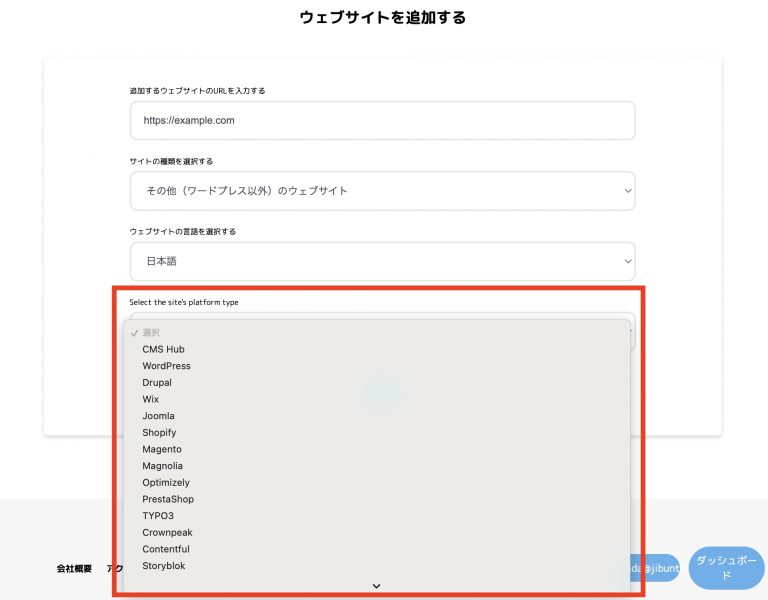Image resolution: width=768 pixels, height=600 pixels.
Task: Open the 会社概要 footer link
Action: point(74,569)
